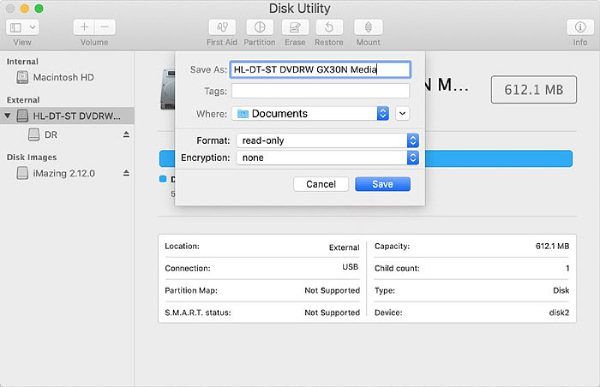The width and height of the screenshot is (600, 387).
Task: Click the Restore toolbar icon
Action: 329,28
